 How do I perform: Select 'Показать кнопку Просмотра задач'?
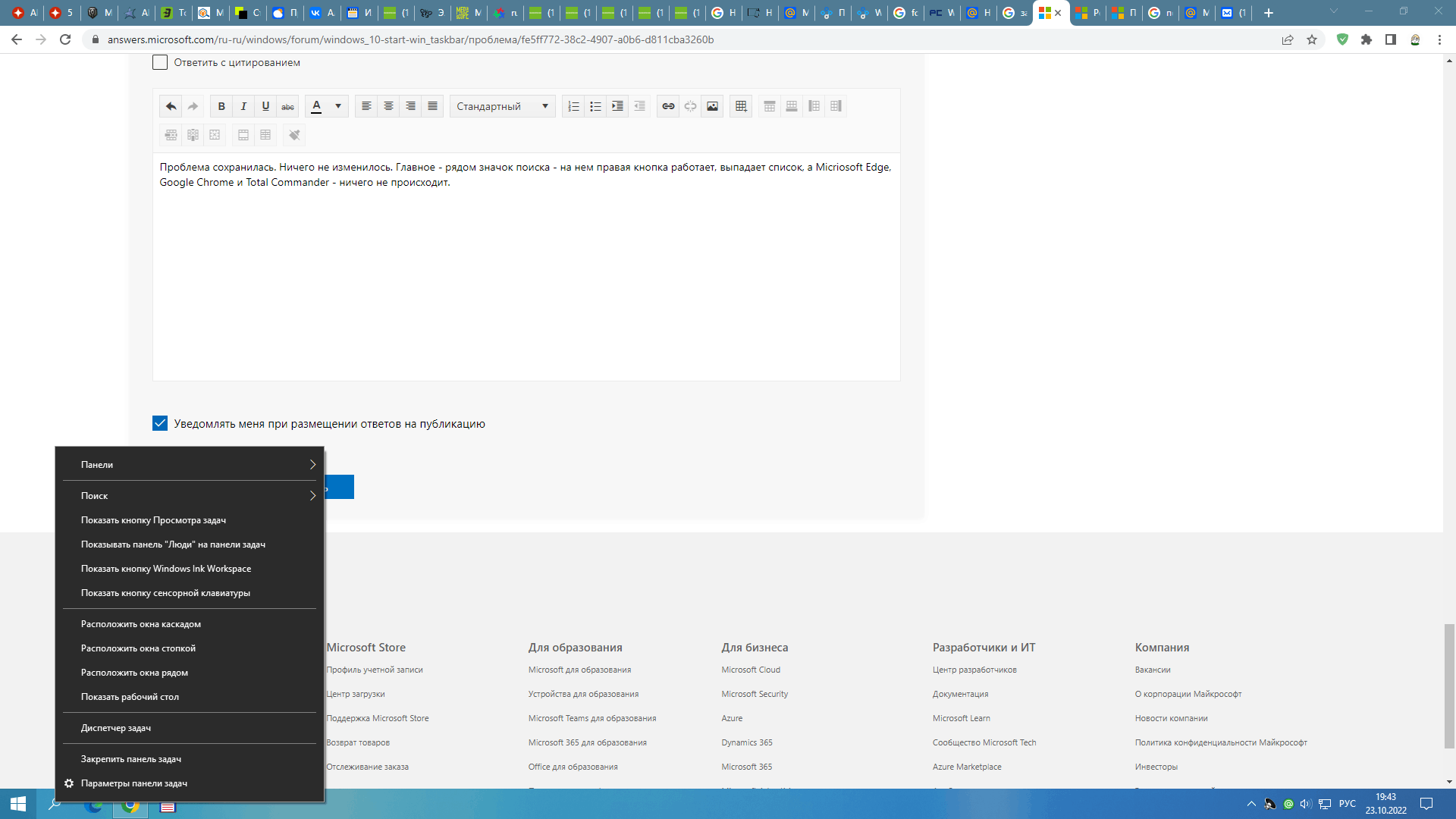(x=190, y=520)
